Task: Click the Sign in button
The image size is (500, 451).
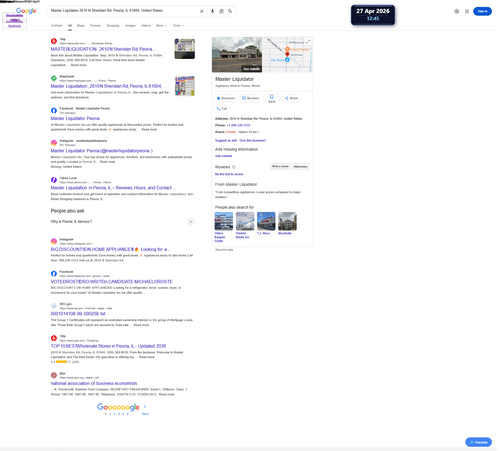Action: [482, 11]
